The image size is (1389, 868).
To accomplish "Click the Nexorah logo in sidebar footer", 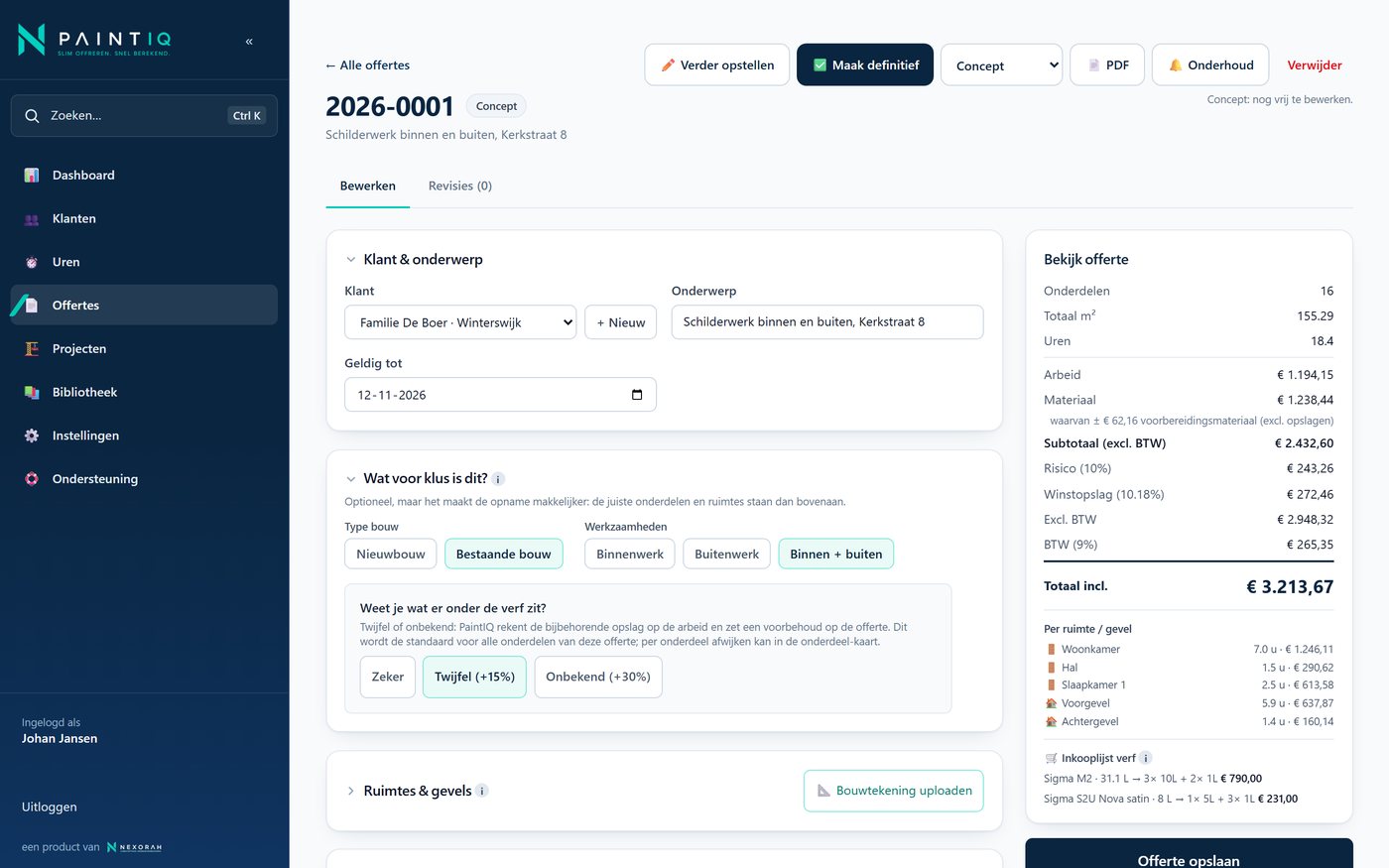I will (134, 847).
